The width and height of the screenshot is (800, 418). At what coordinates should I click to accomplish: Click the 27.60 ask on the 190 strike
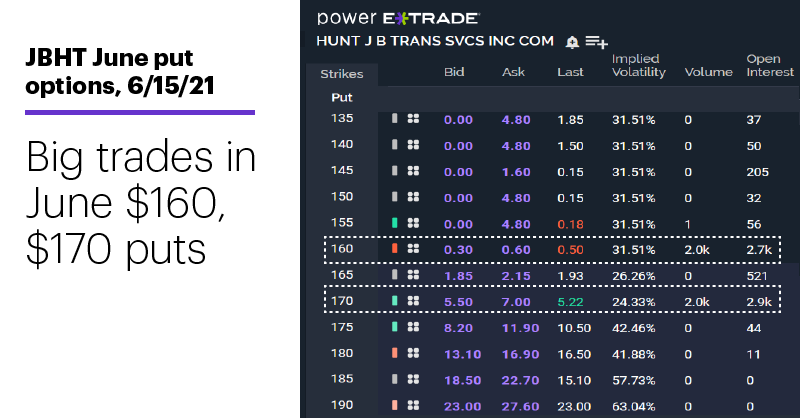(520, 407)
